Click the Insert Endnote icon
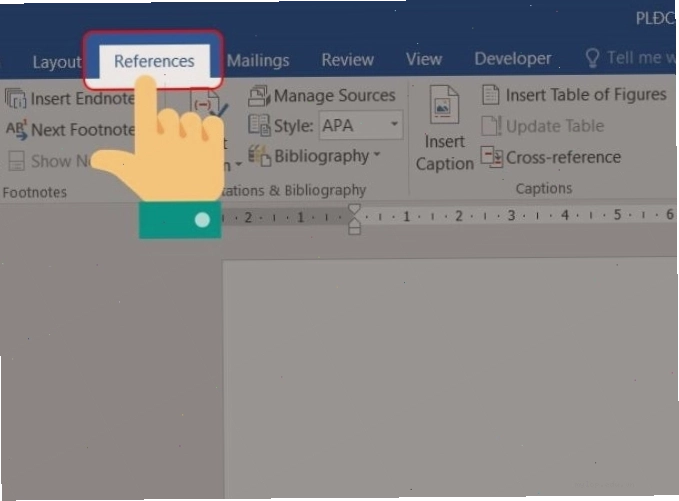The image size is (679, 501). click(x=16, y=98)
